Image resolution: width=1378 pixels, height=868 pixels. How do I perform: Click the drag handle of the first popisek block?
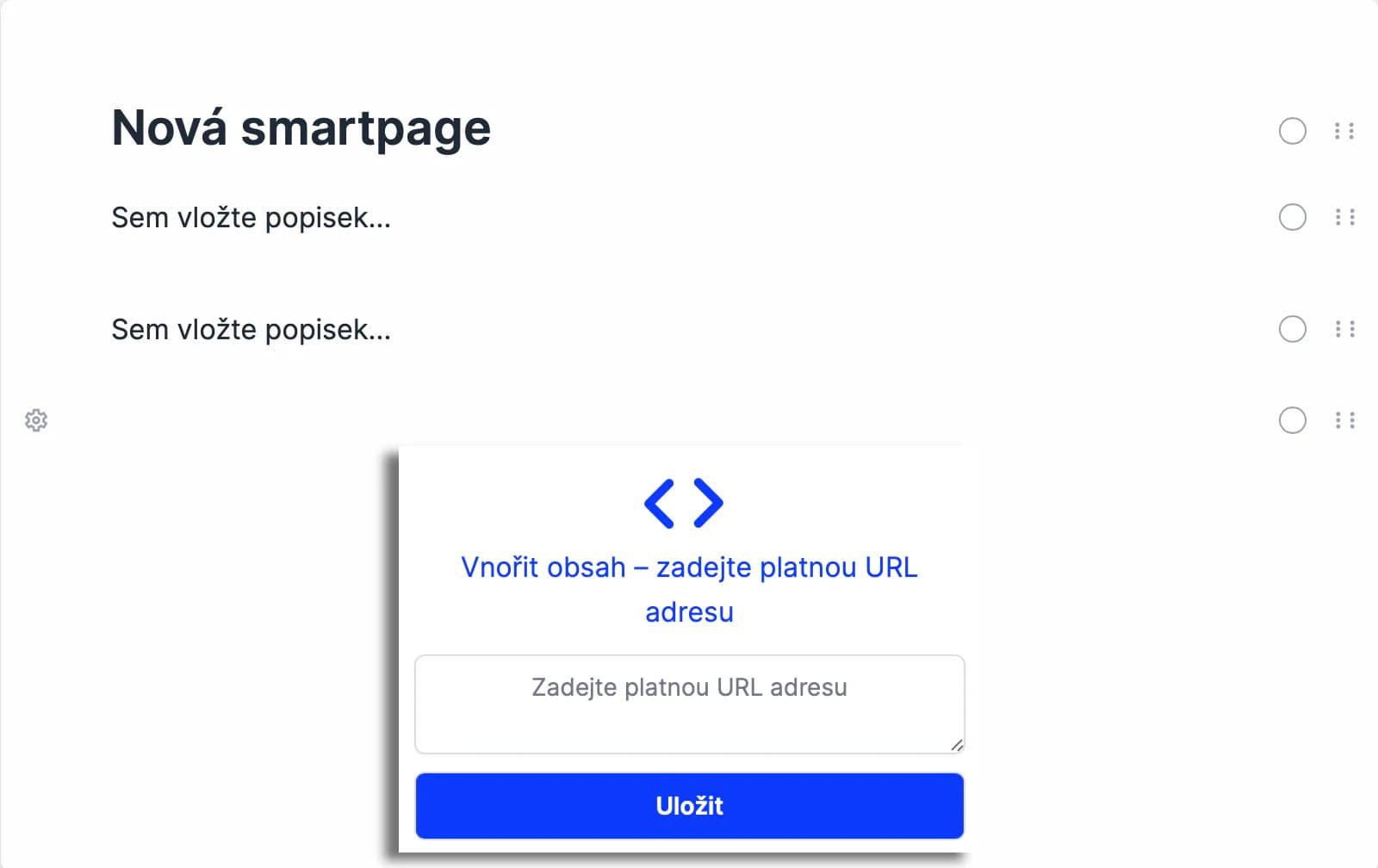(x=1344, y=217)
